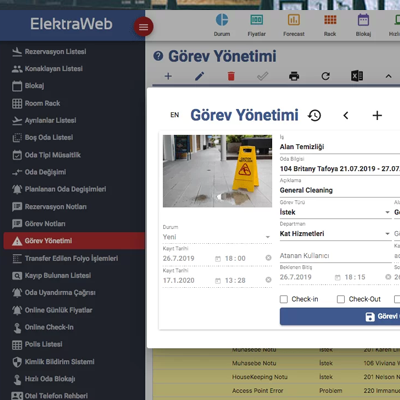The width and height of the screenshot is (400, 400).
Task: Click the Açıklama field showing General Cleaning
Action: pyautogui.click(x=340, y=190)
